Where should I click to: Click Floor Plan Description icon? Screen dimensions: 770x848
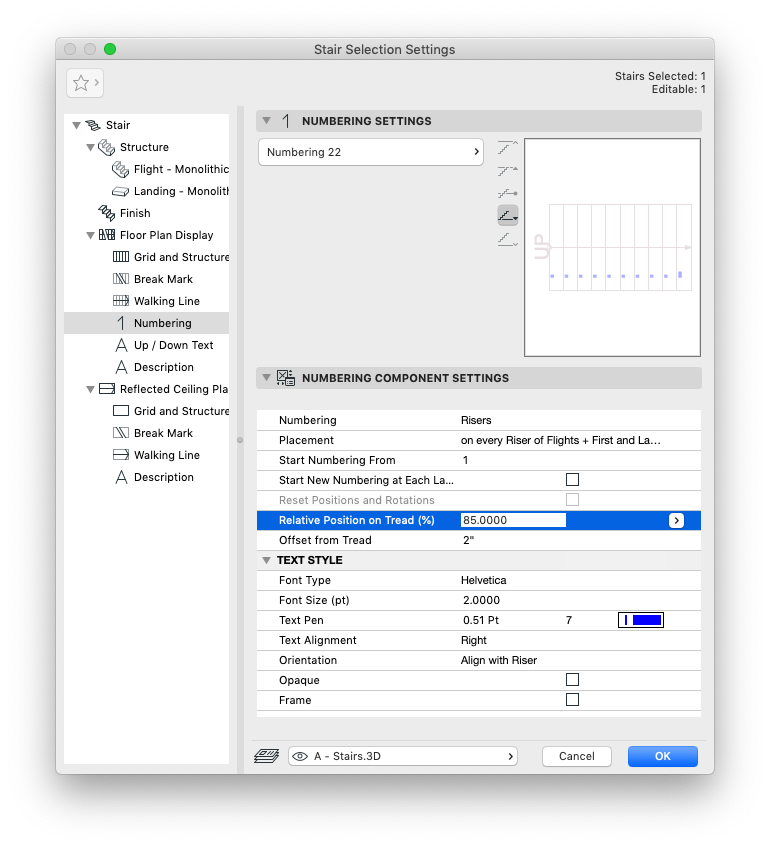[122, 367]
